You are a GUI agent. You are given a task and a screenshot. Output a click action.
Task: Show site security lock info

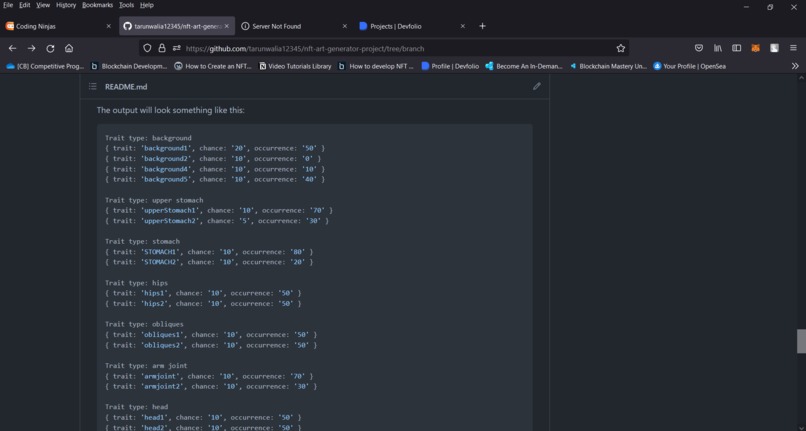click(162, 48)
